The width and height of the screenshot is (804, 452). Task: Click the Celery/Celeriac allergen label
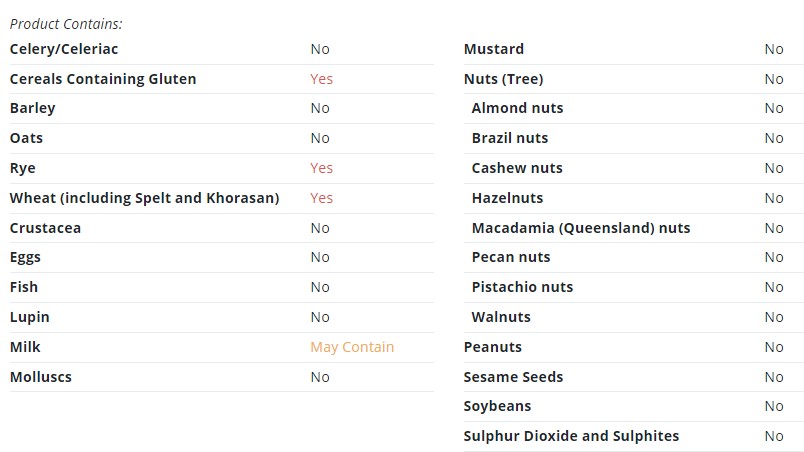[x=64, y=49]
